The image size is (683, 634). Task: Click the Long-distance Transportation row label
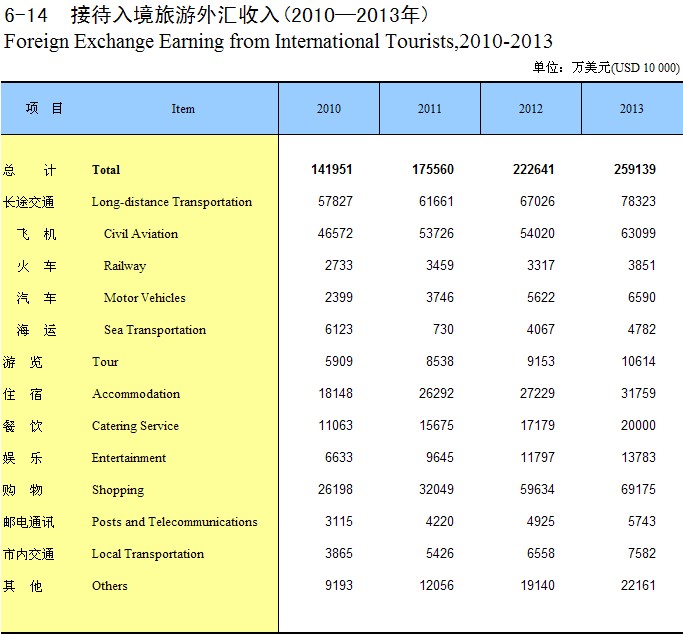point(172,202)
